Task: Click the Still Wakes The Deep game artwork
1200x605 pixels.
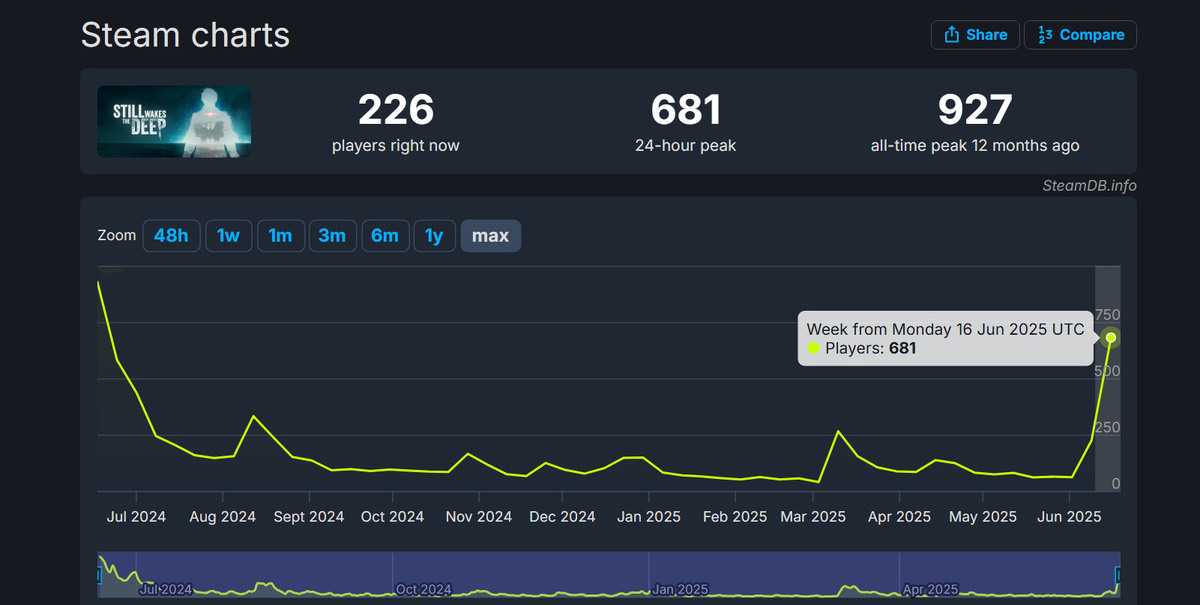Action: pos(173,122)
